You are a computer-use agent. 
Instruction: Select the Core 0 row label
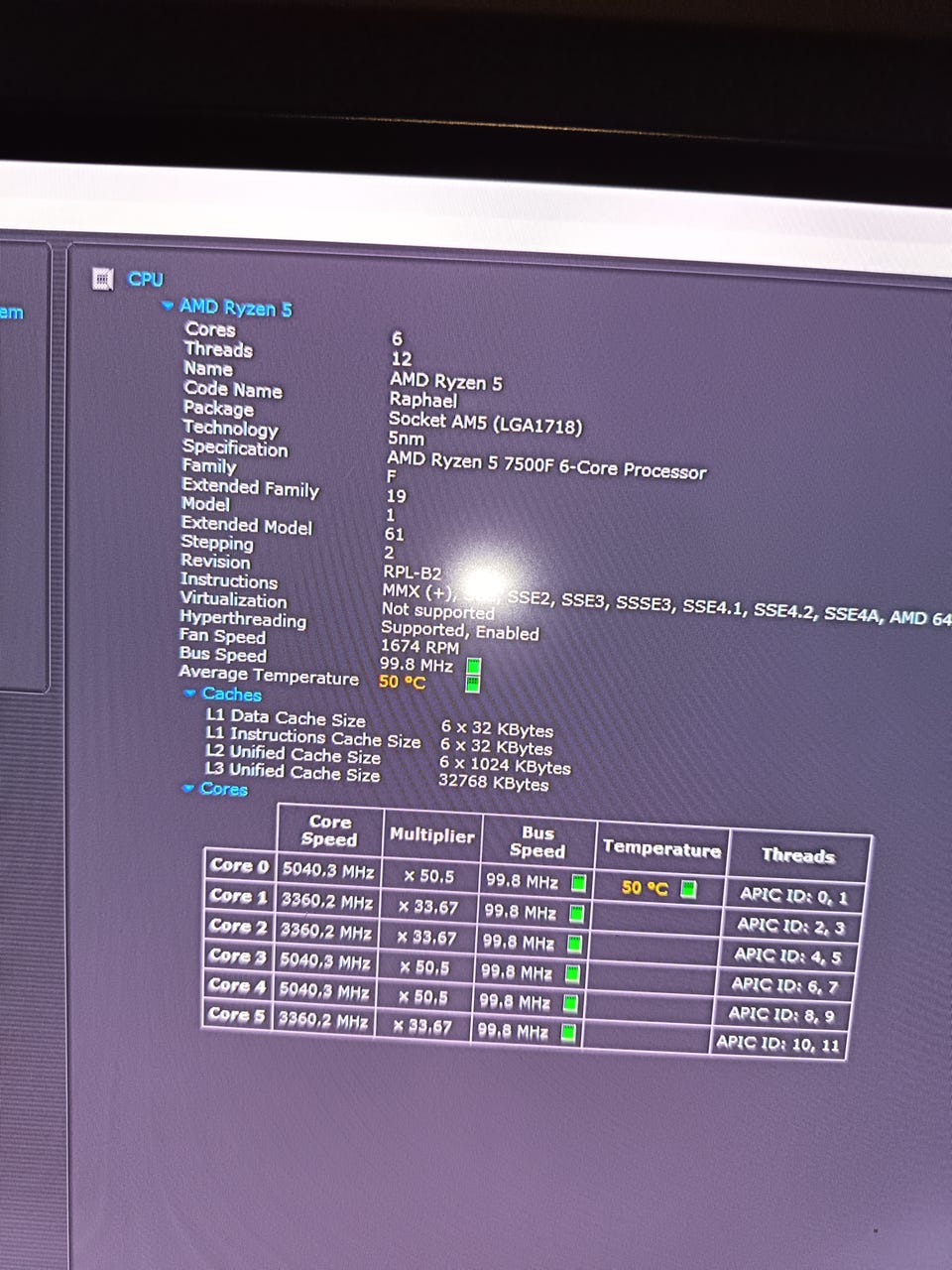[x=239, y=865]
